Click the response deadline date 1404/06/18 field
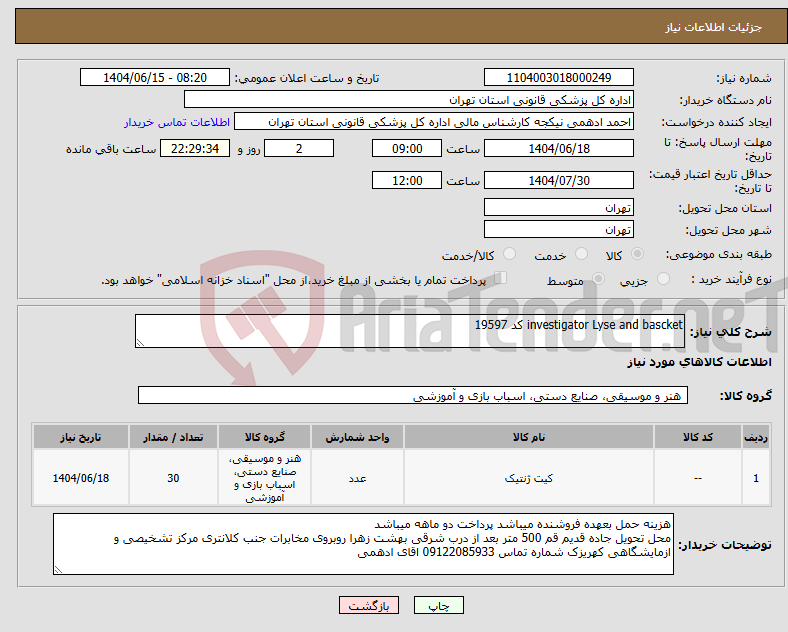The width and height of the screenshot is (788, 632). [x=559, y=149]
